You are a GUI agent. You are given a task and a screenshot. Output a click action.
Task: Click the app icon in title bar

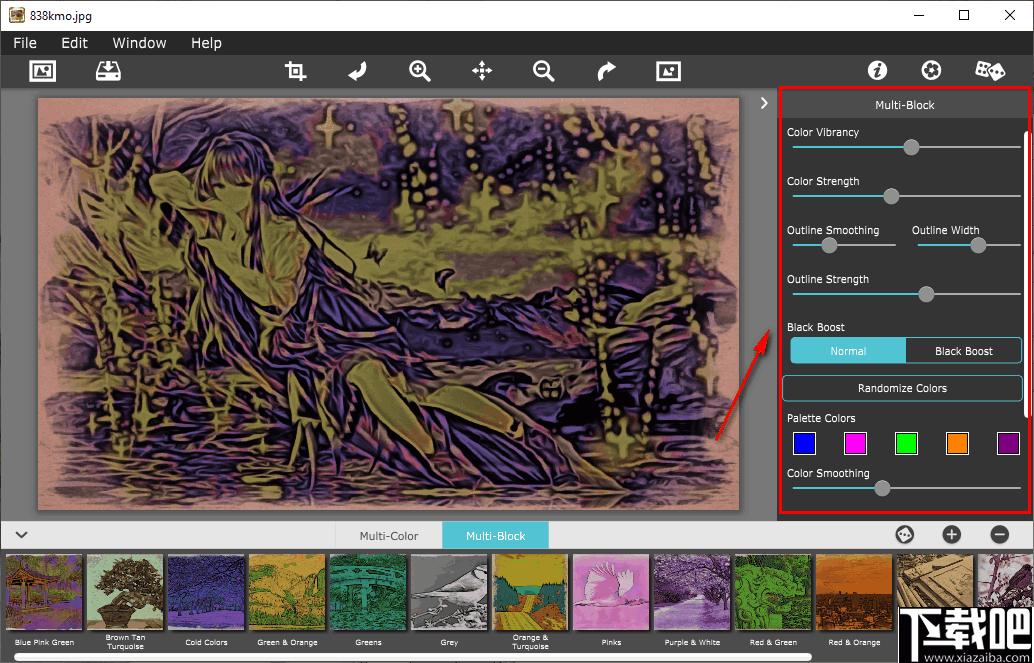[16, 15]
